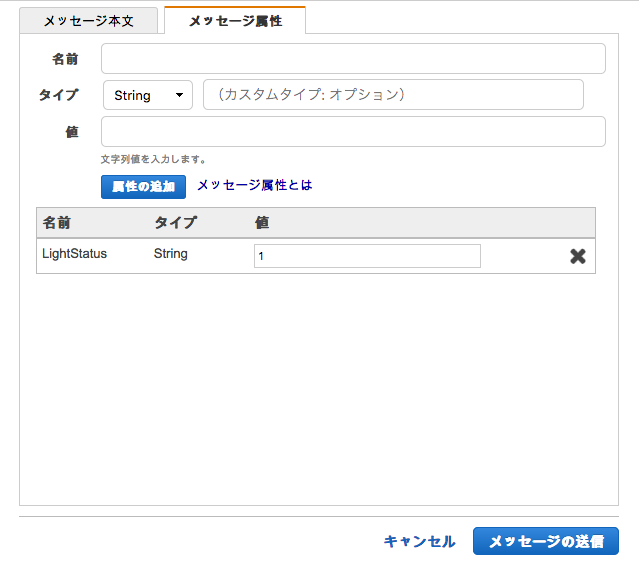
Task: Edit the LightStatus value field containing 1
Action: [367, 256]
